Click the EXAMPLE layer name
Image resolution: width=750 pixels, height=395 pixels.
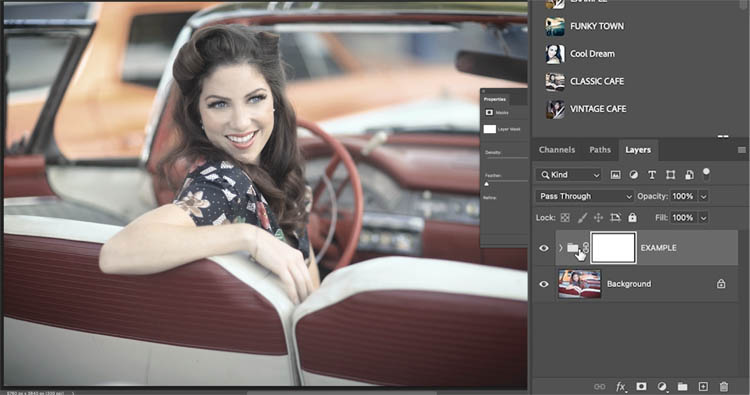click(x=658, y=248)
